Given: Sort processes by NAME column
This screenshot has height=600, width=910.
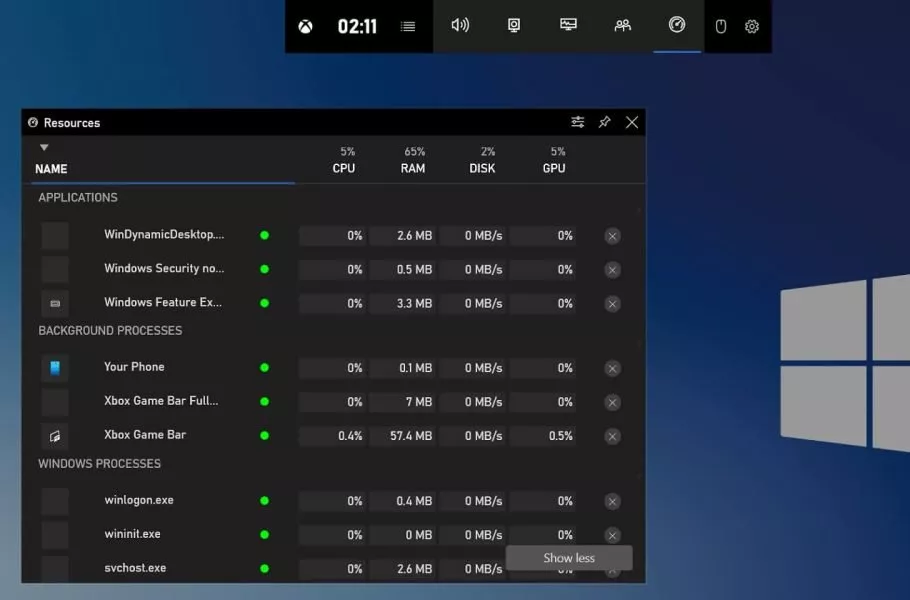Looking at the screenshot, I should coord(51,169).
